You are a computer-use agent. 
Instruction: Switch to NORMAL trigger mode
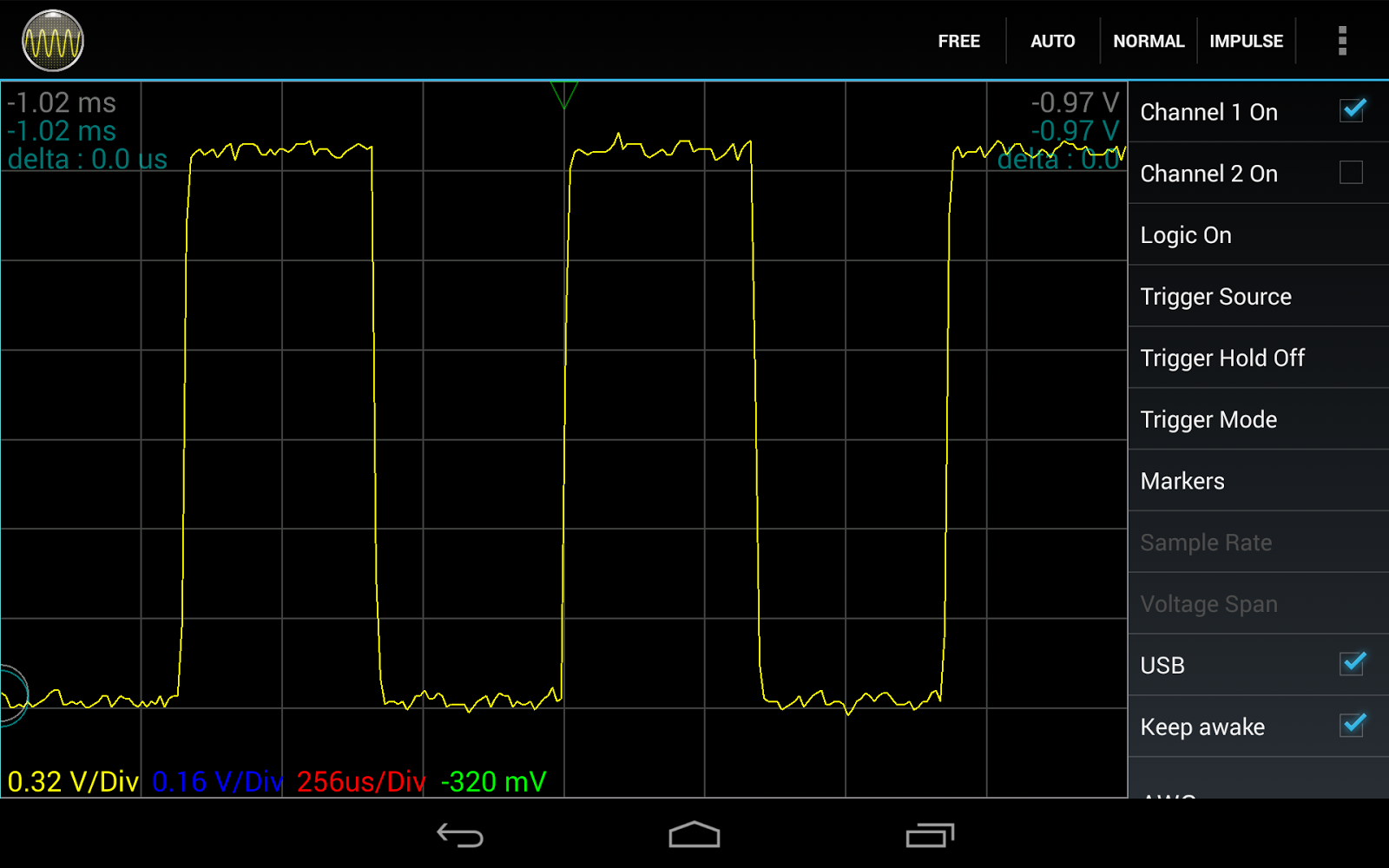[x=1149, y=40]
